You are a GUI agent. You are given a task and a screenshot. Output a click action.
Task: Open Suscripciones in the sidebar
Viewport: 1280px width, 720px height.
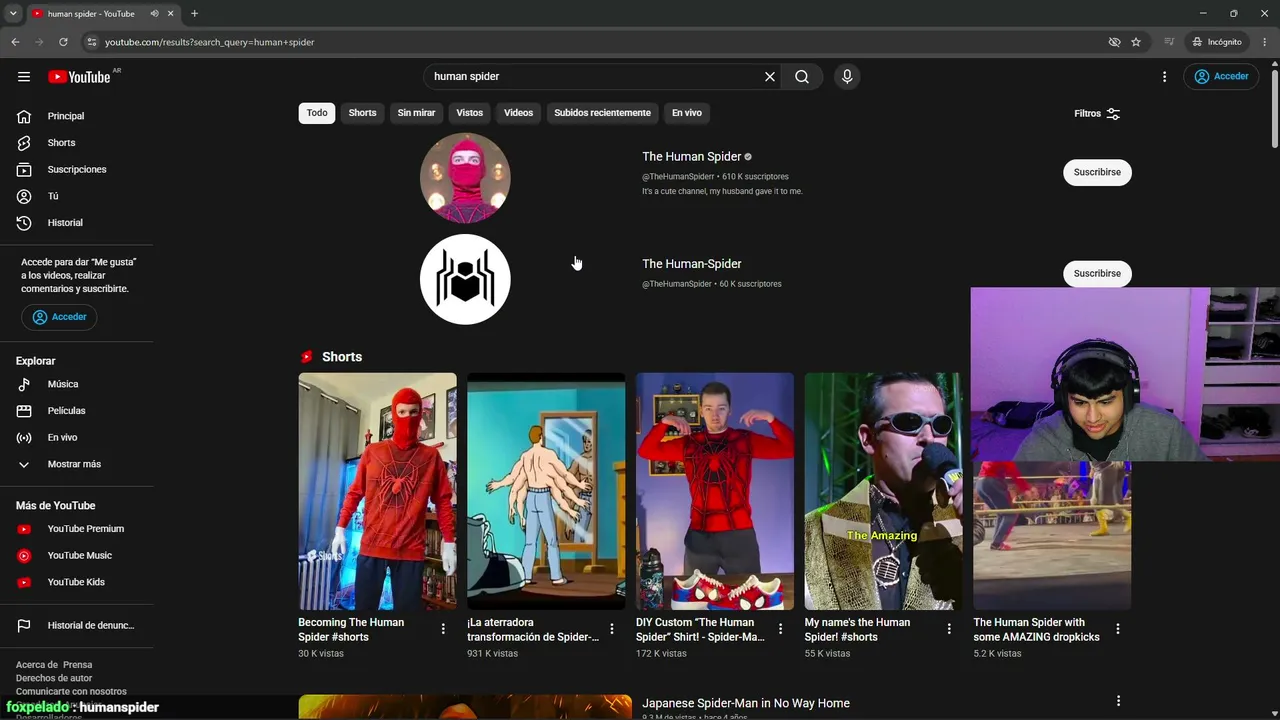[x=77, y=170]
